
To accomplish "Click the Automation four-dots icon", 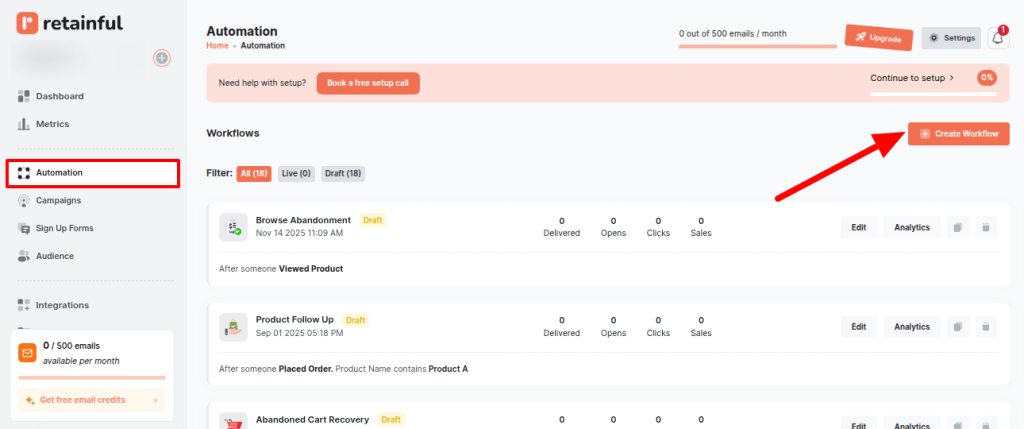I will click(x=24, y=173).
